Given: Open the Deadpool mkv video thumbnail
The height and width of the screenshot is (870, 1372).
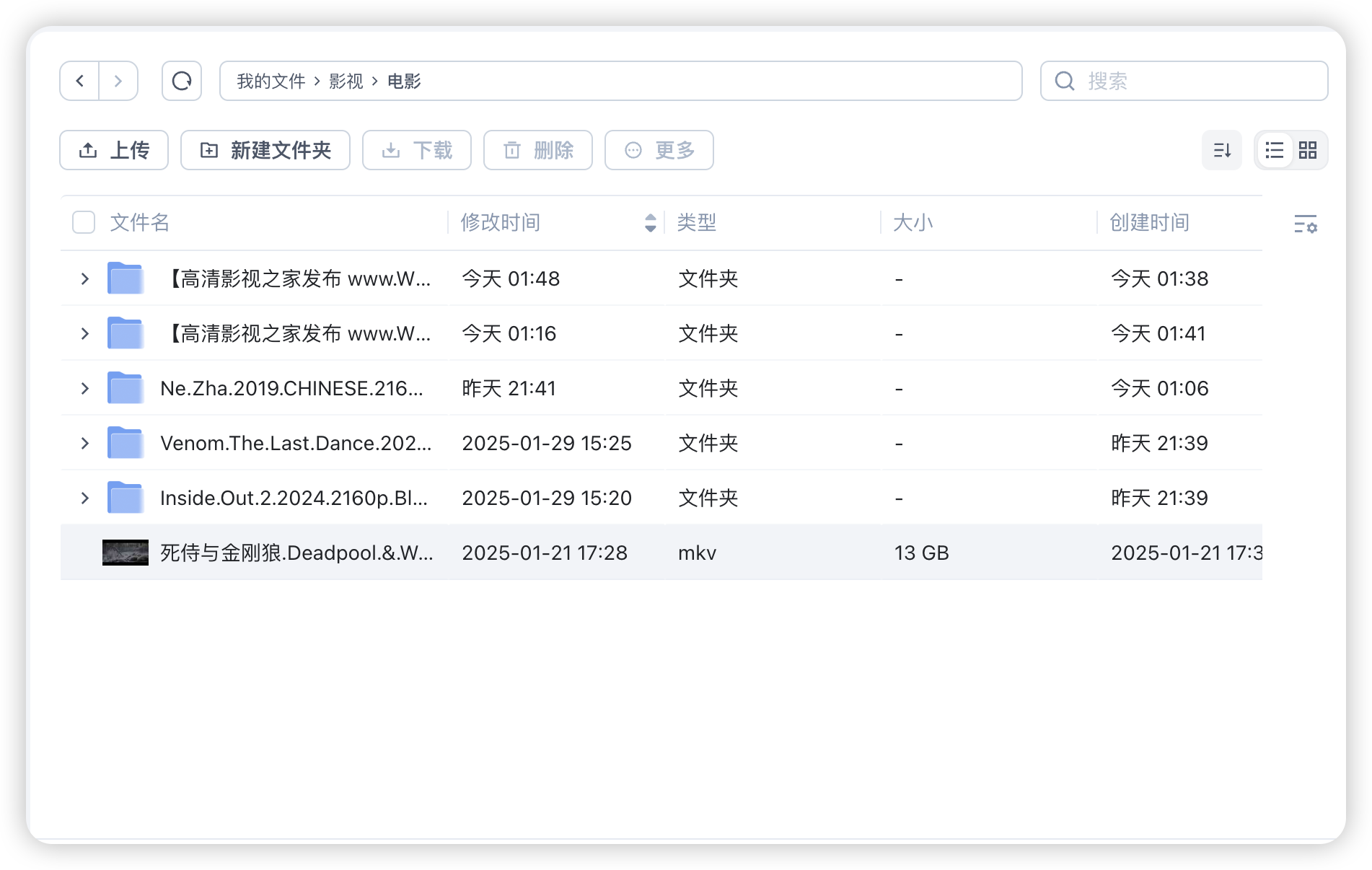Looking at the screenshot, I should tap(126, 553).
